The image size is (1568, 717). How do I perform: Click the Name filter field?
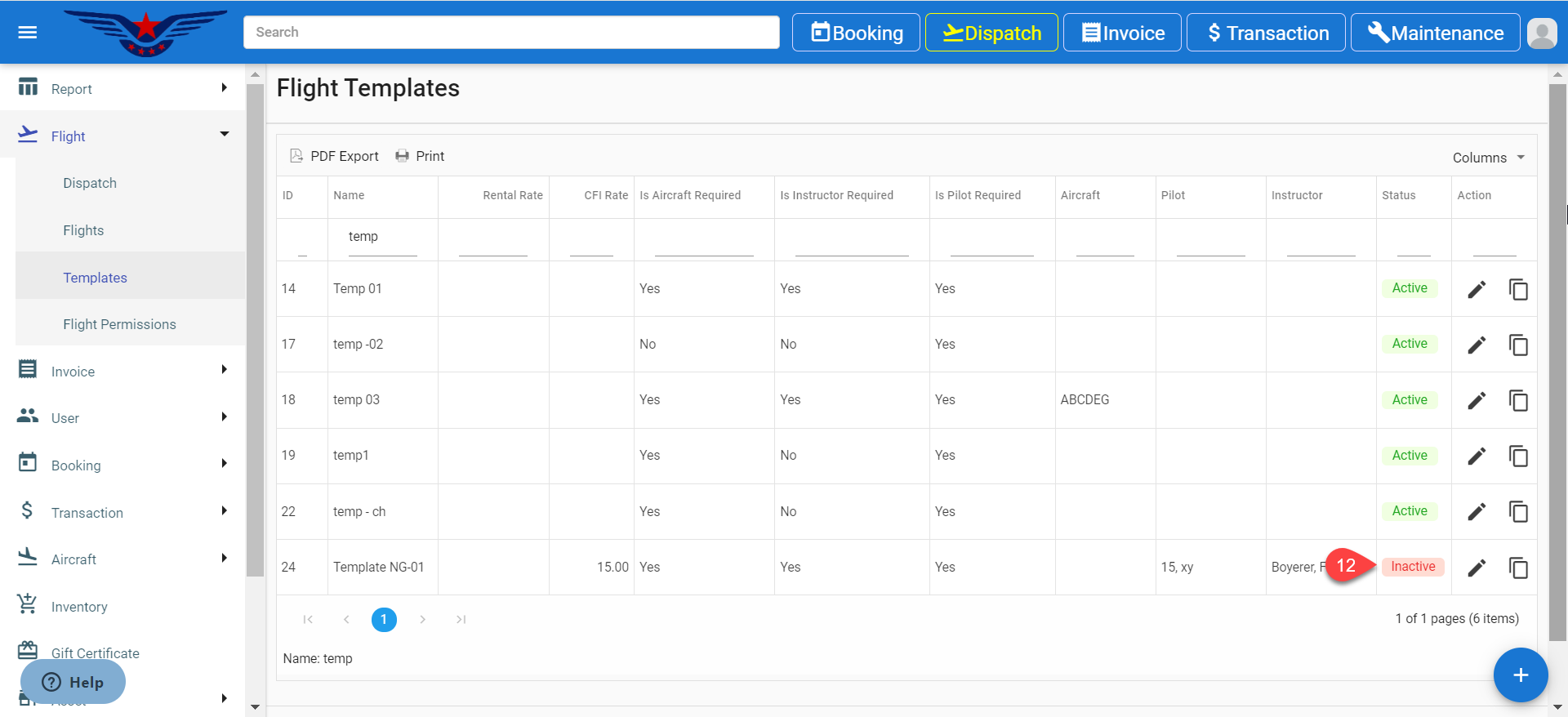pos(382,238)
